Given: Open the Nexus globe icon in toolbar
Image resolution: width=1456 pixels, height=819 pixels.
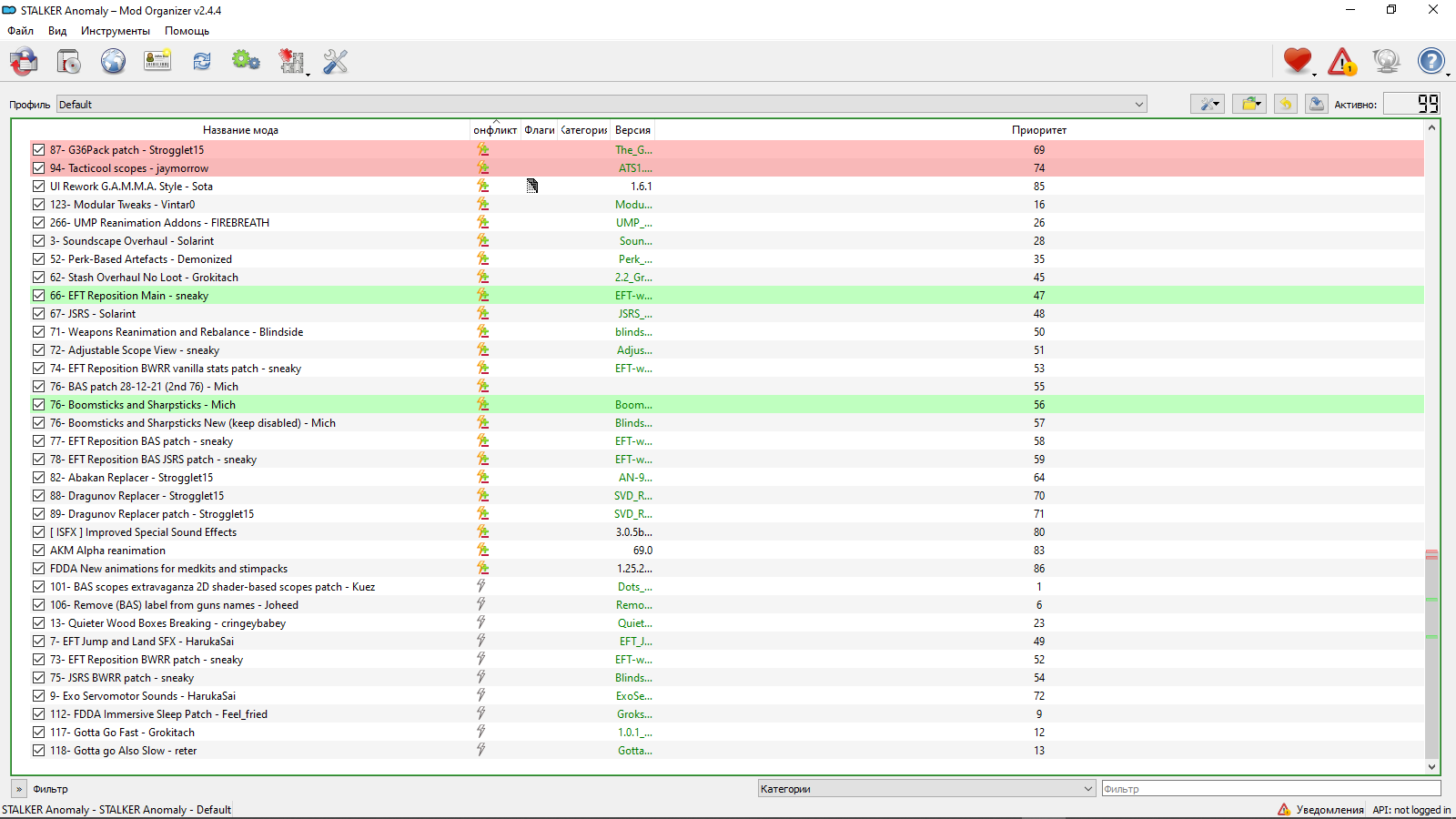Looking at the screenshot, I should [113, 61].
